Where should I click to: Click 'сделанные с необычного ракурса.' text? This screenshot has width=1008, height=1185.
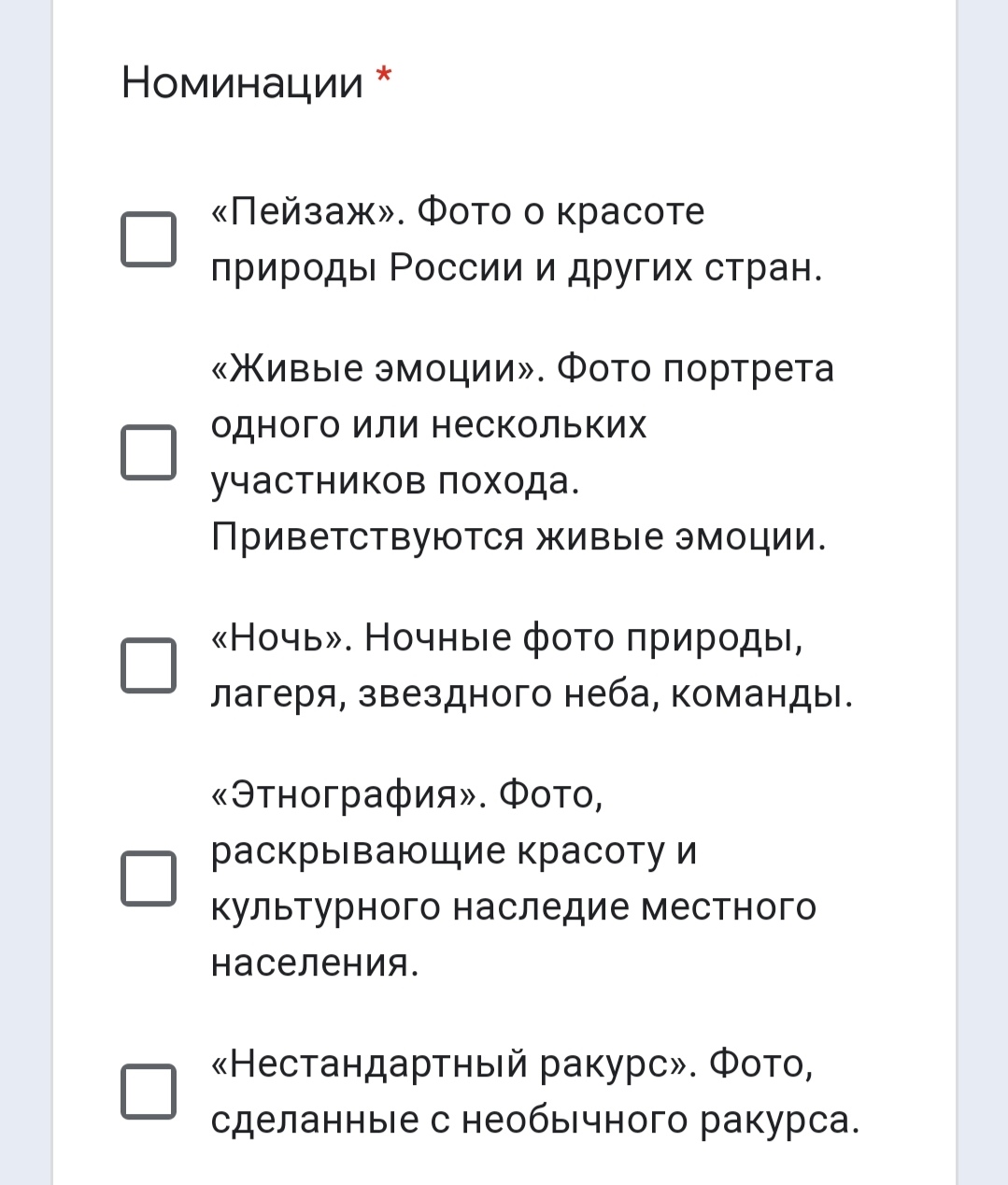534,1121
